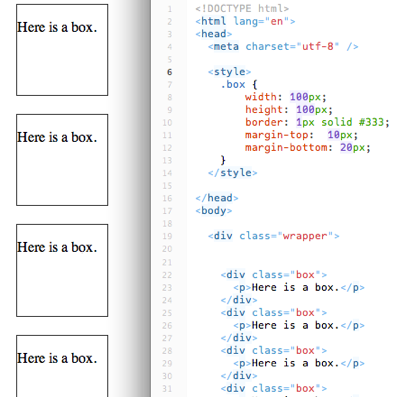Click the meta charset="utf-8" line
The height and width of the screenshot is (397, 400).
283,47
